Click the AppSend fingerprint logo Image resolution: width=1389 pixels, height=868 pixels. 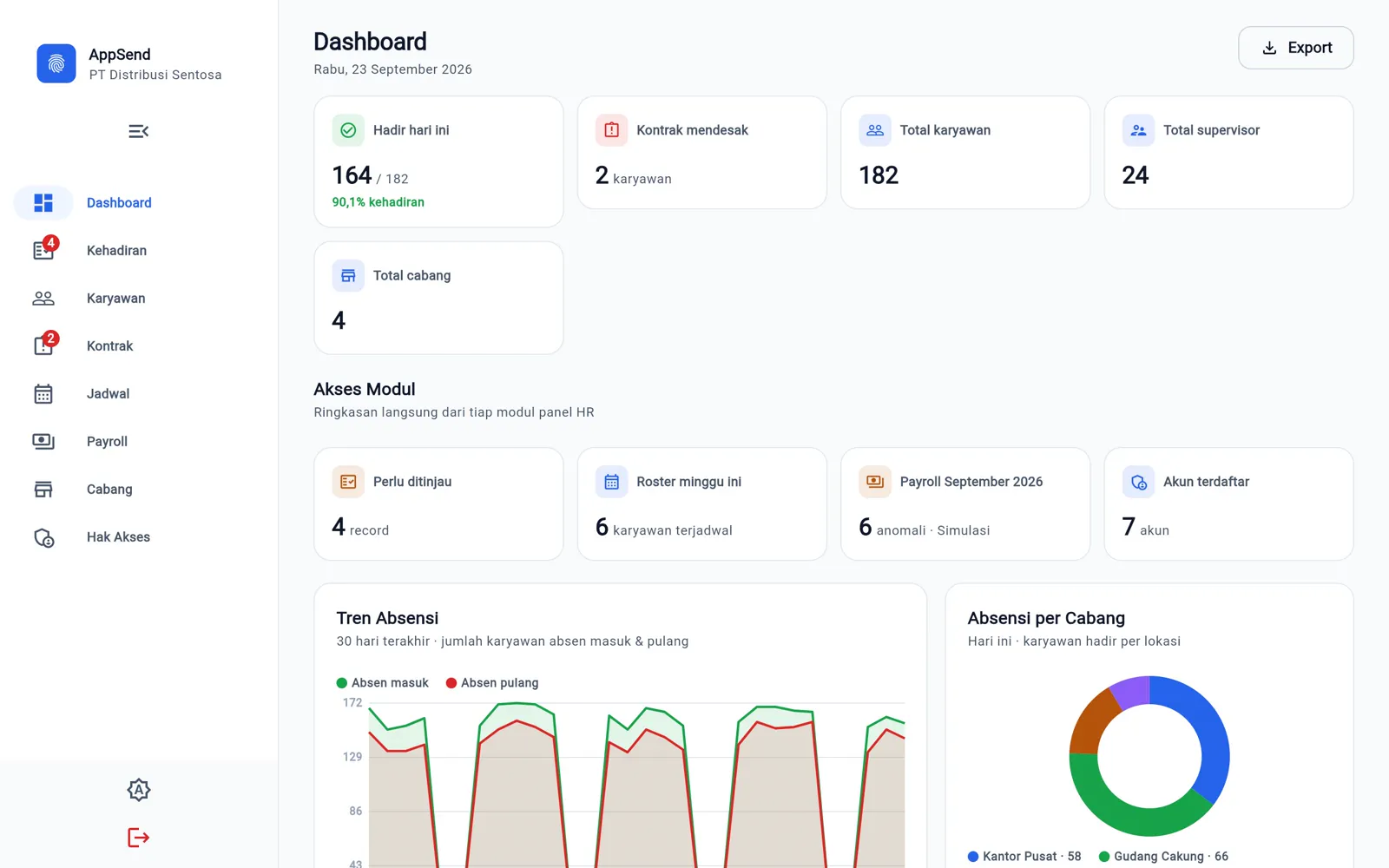pyautogui.click(x=56, y=63)
